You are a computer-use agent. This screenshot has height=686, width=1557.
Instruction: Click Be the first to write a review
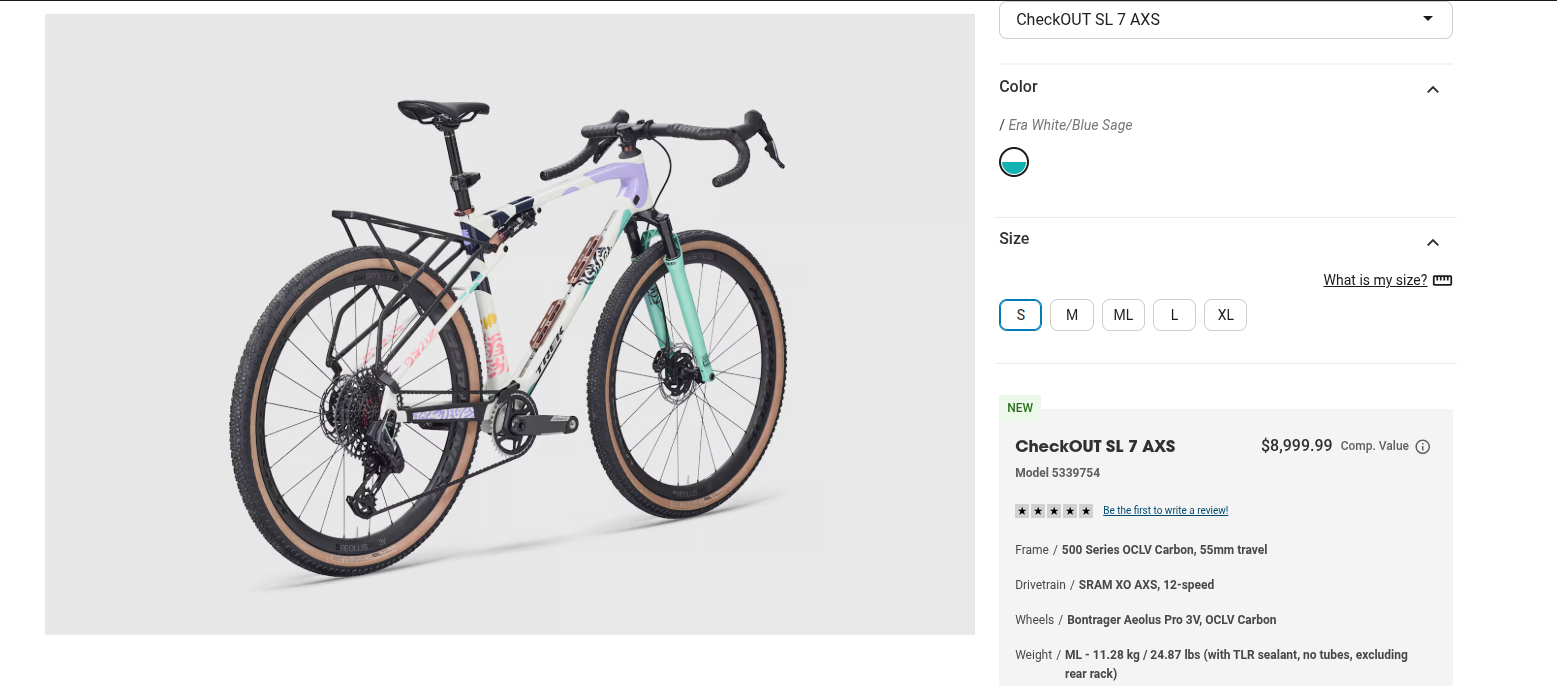point(1165,511)
